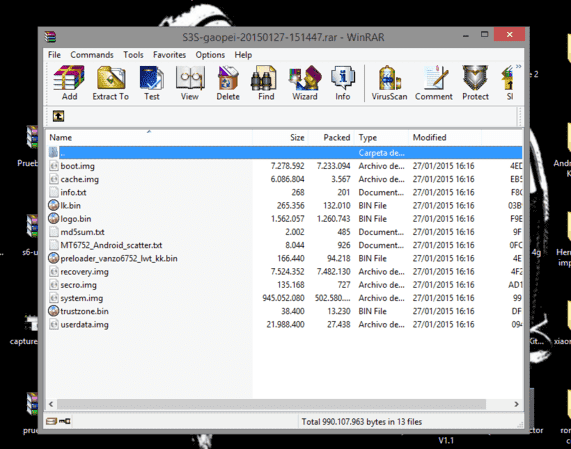
Task: Click size value 945.052.080 of system.img
Action: pyautogui.click(x=283, y=298)
